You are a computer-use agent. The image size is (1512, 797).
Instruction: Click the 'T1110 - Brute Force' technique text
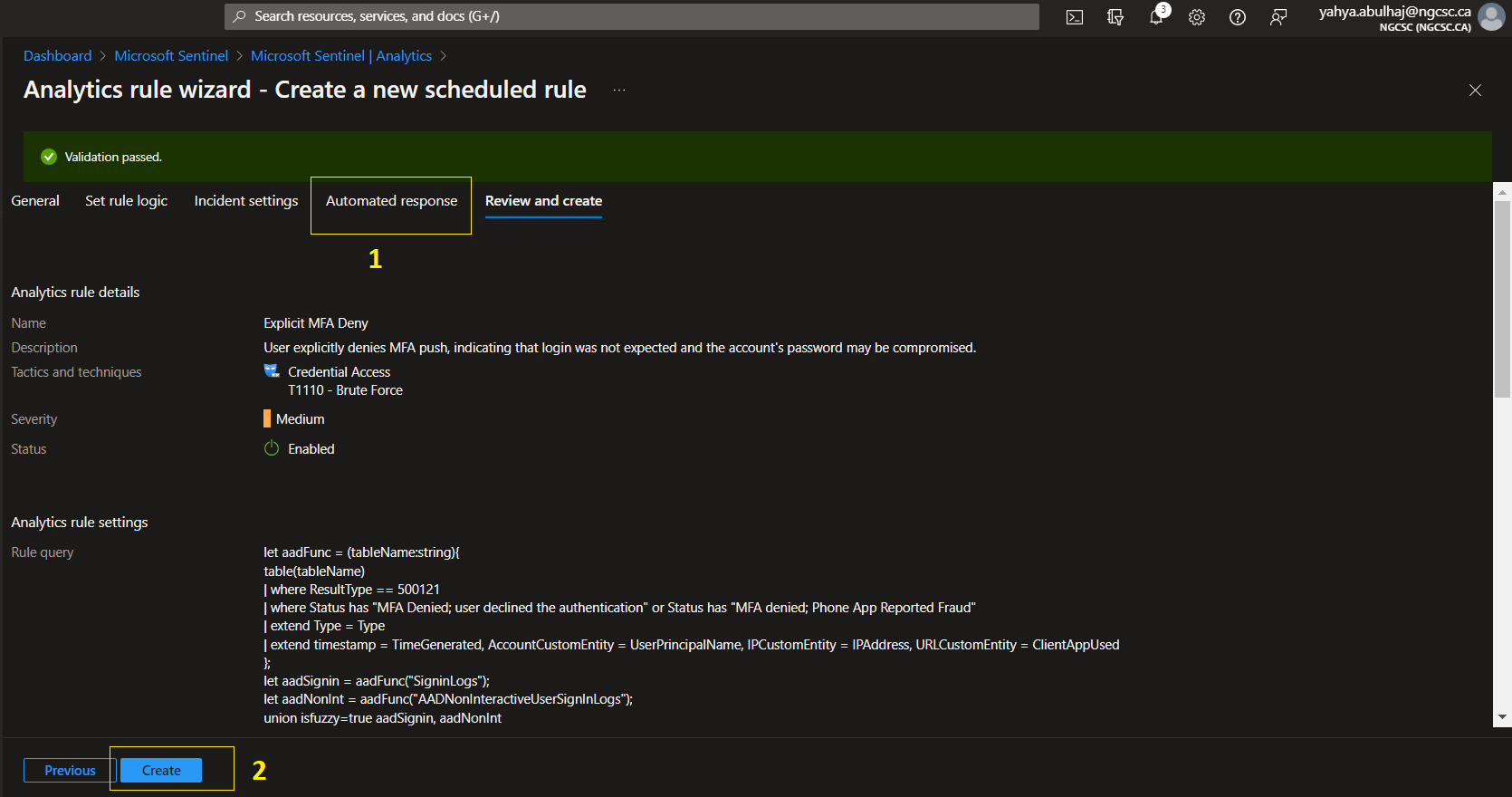pyautogui.click(x=345, y=390)
